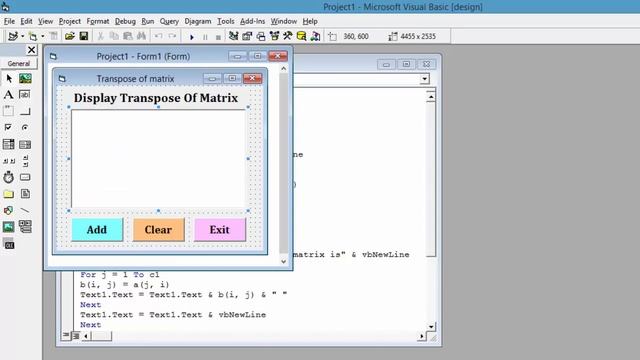The height and width of the screenshot is (360, 640).
Task: Select the FileListBox control tool
Action: 25,194
